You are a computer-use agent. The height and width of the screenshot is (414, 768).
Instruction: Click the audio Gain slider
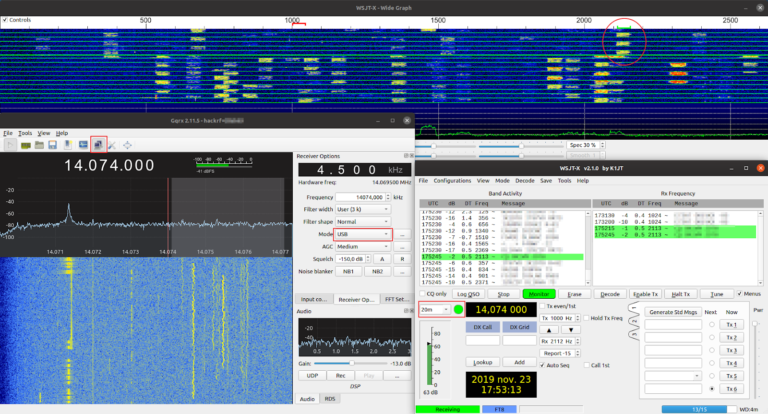tap(351, 364)
